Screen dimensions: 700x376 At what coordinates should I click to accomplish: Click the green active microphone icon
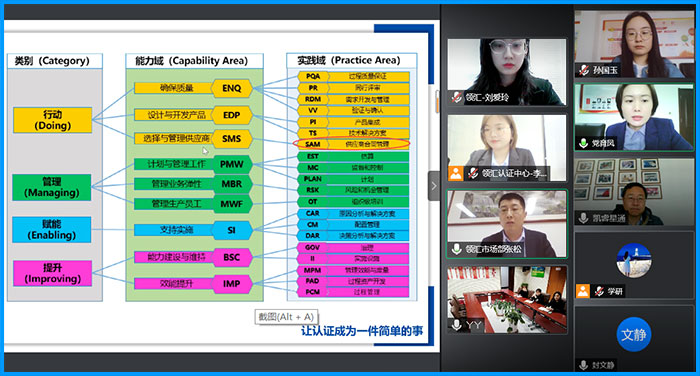(x=583, y=143)
